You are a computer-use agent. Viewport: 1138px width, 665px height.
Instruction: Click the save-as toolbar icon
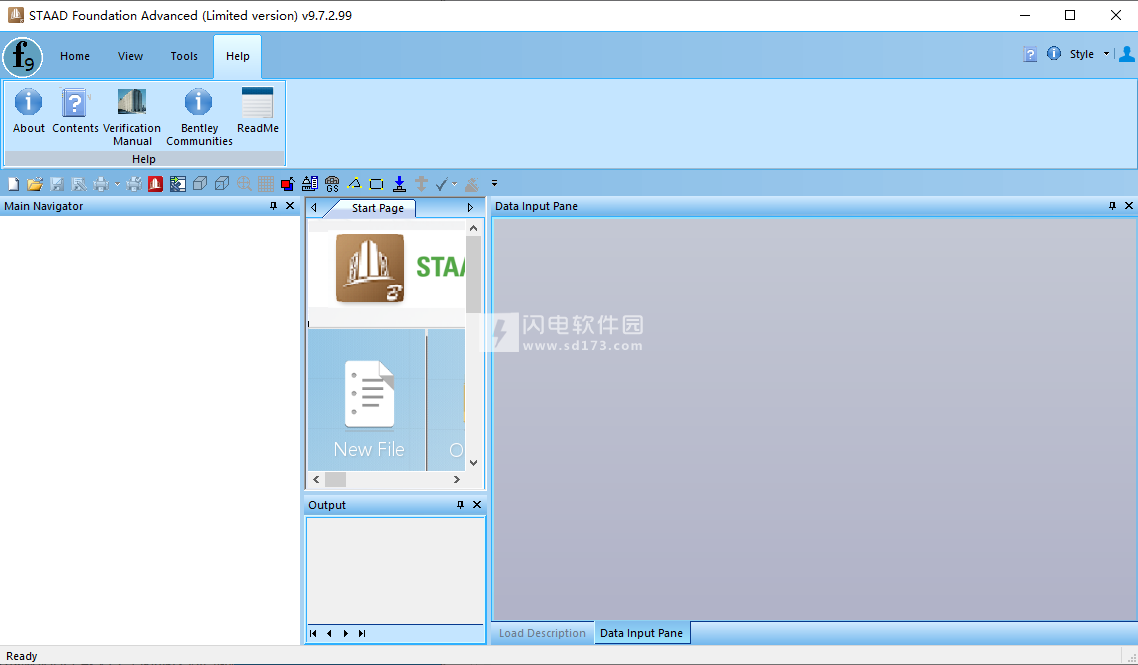point(79,184)
